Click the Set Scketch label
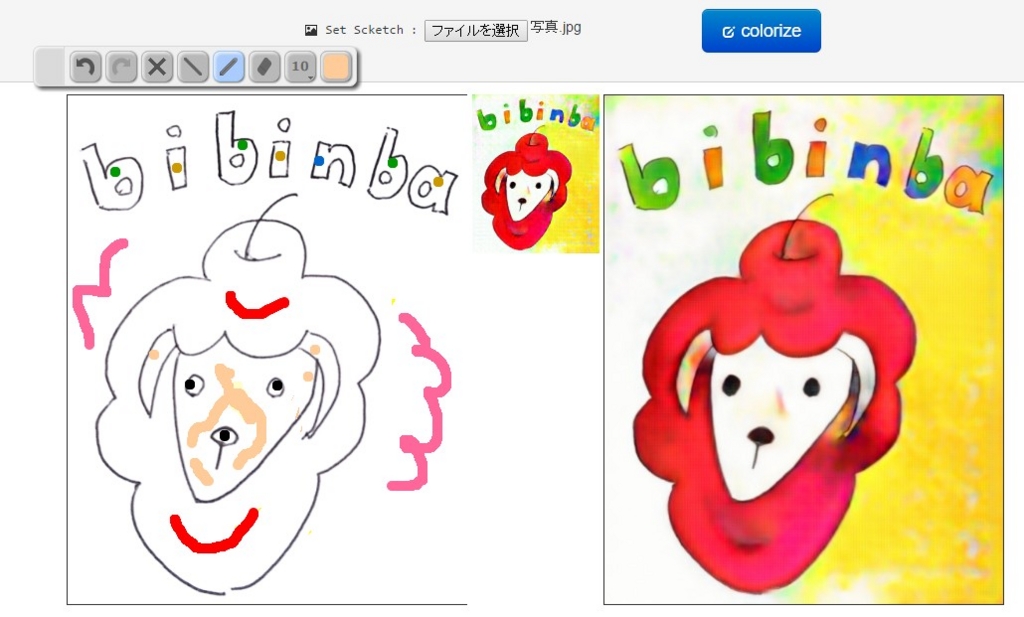The width and height of the screenshot is (1024, 617). click(x=370, y=30)
